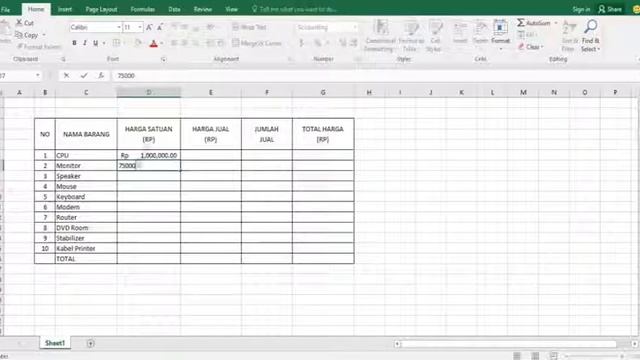Select the cell labeled Kabel Printer
This screenshot has height=360, width=640.
click(86, 248)
